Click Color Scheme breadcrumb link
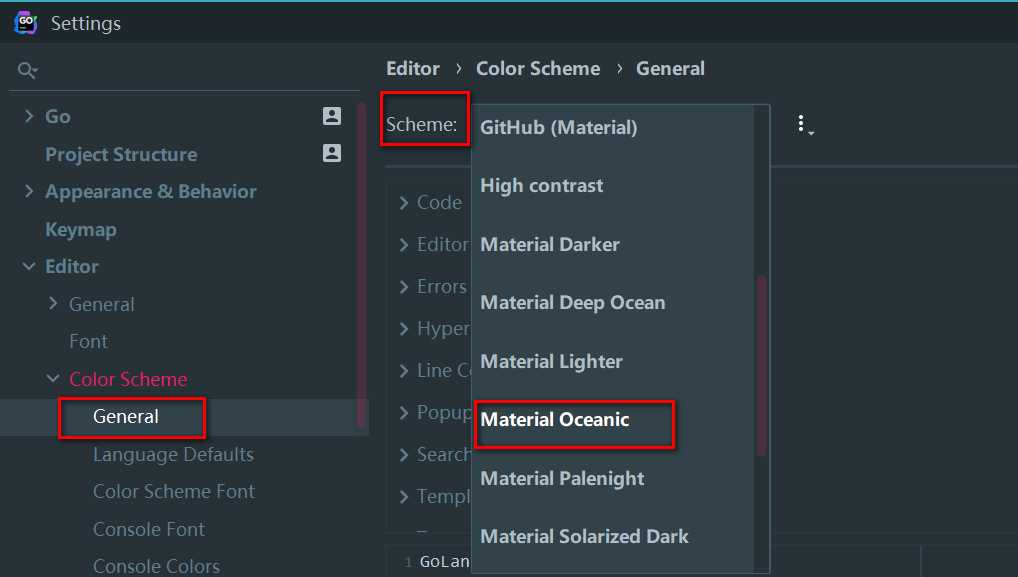The image size is (1018, 577). 538,68
